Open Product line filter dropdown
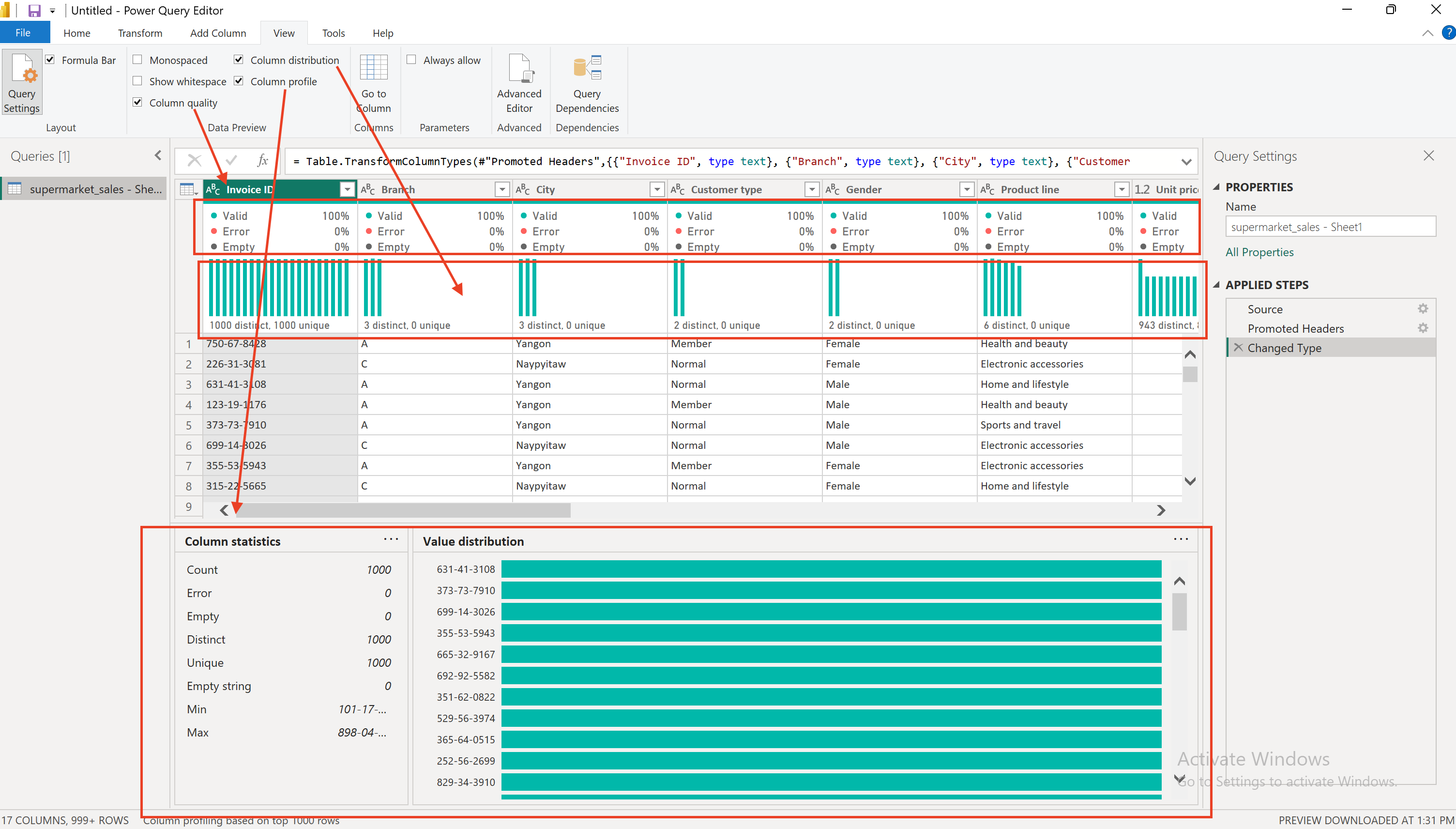The height and width of the screenshot is (829, 1456). point(1122,190)
